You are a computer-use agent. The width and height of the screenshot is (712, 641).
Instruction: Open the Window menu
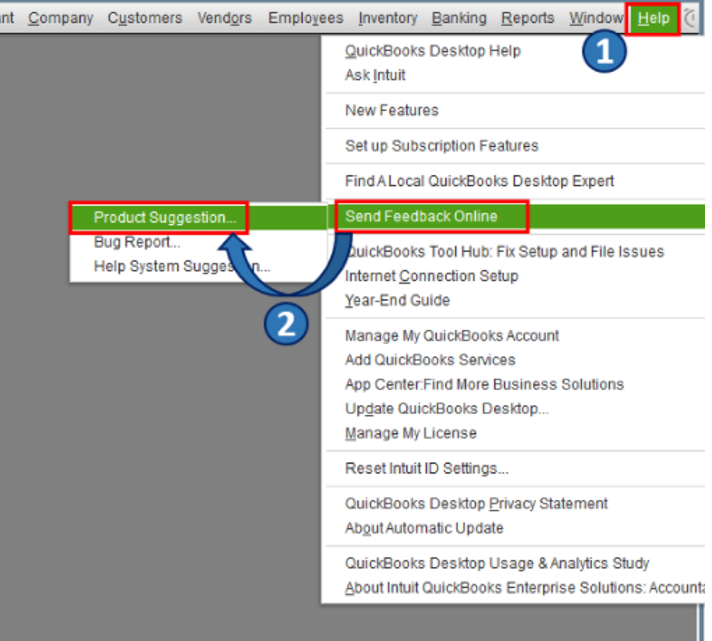pos(596,18)
